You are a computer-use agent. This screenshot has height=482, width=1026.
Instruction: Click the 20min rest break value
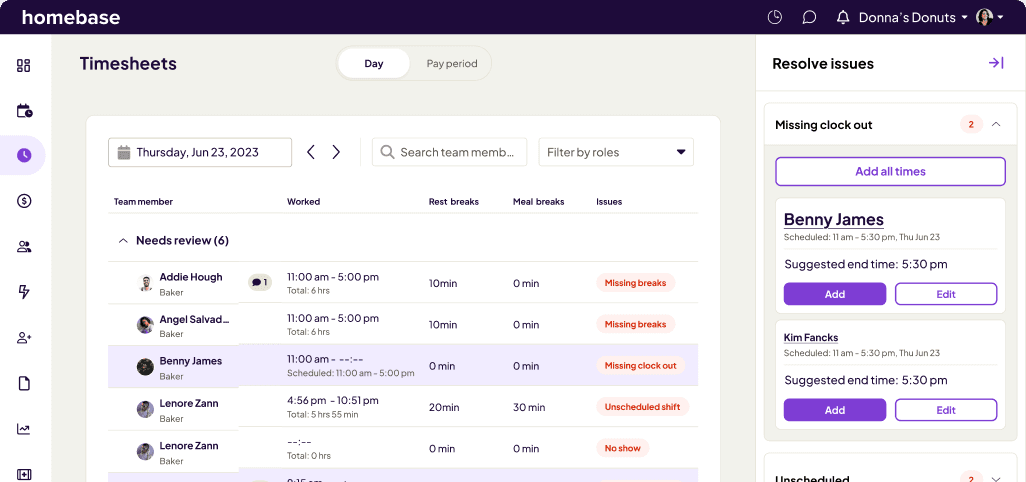(x=444, y=407)
